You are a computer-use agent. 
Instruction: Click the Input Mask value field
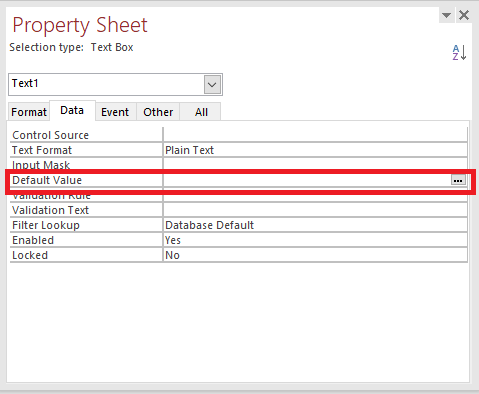click(x=315, y=164)
